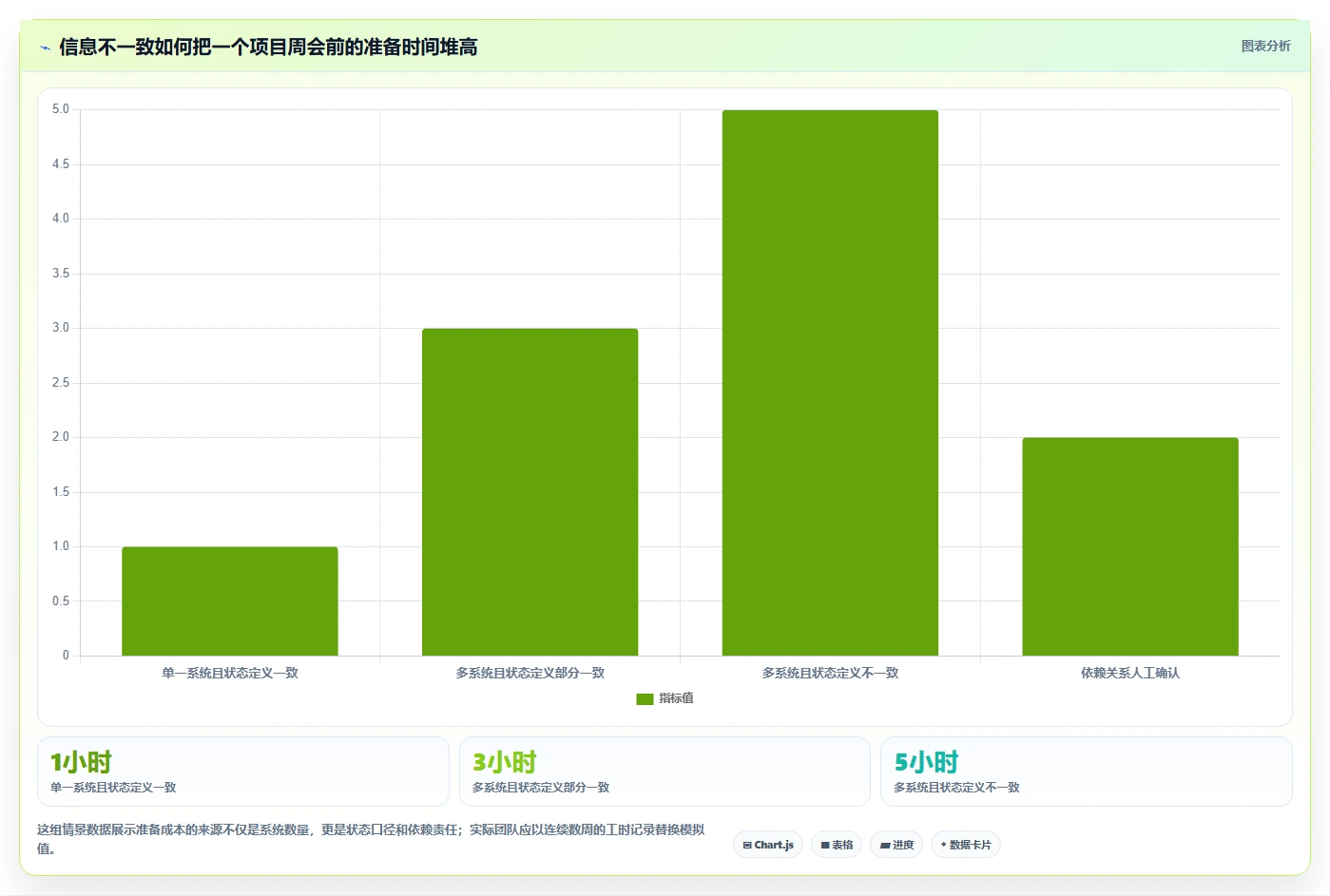This screenshot has width=1330, height=896.
Task: Click the 表格 tag chip
Action: tap(837, 845)
